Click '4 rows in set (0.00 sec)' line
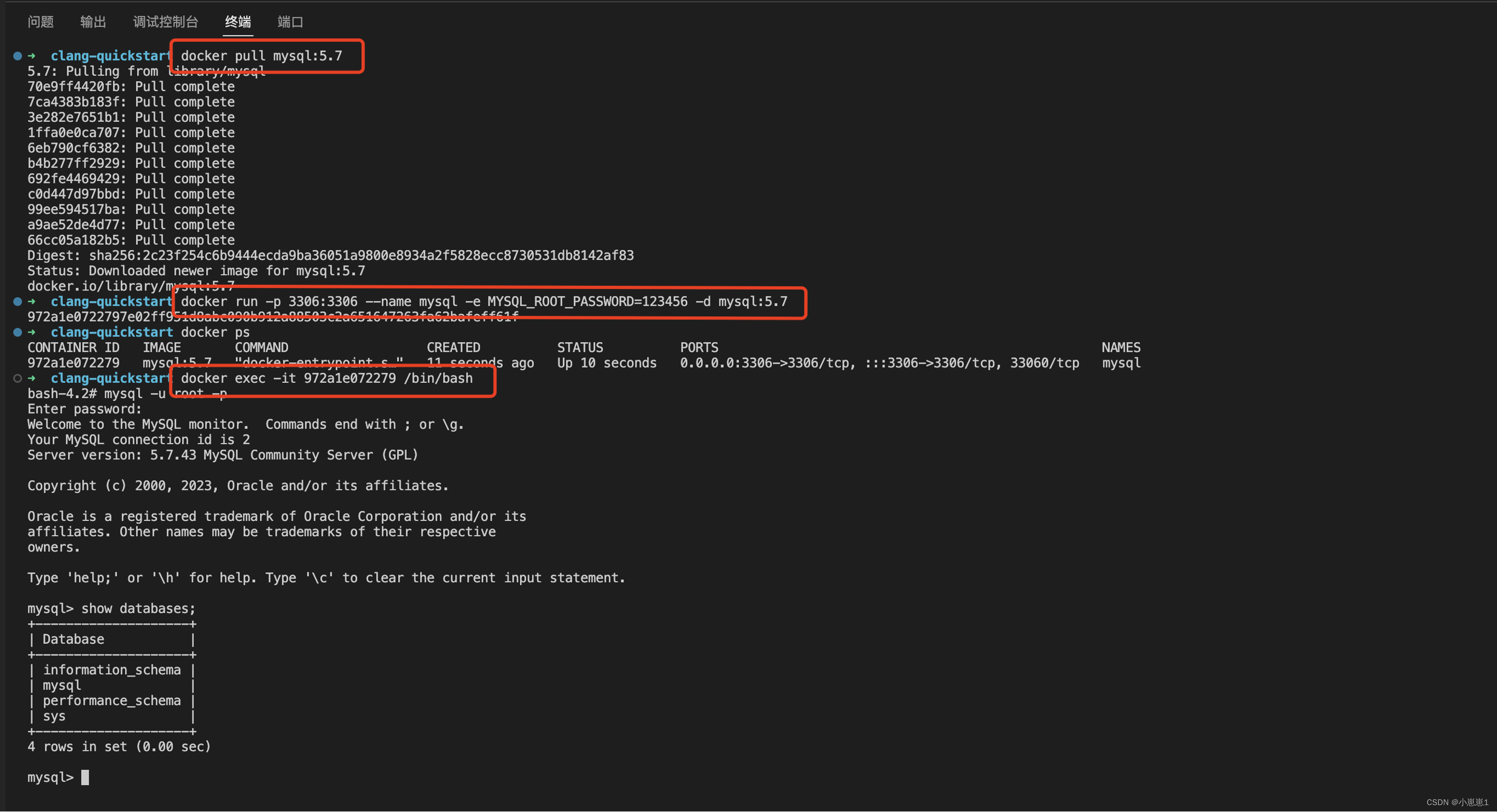The height and width of the screenshot is (812, 1497). pyautogui.click(x=119, y=747)
